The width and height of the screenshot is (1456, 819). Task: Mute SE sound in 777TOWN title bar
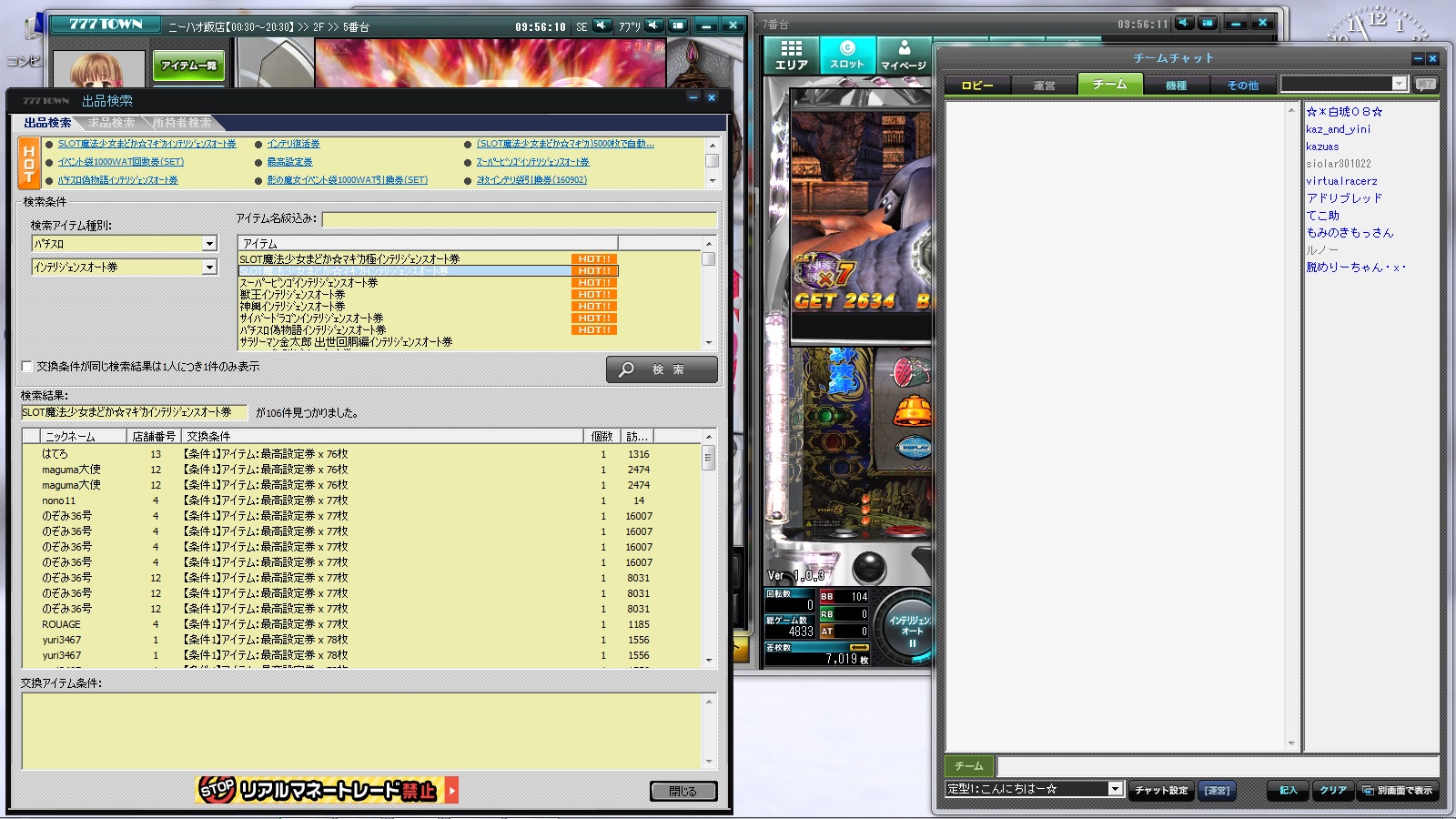(x=602, y=25)
